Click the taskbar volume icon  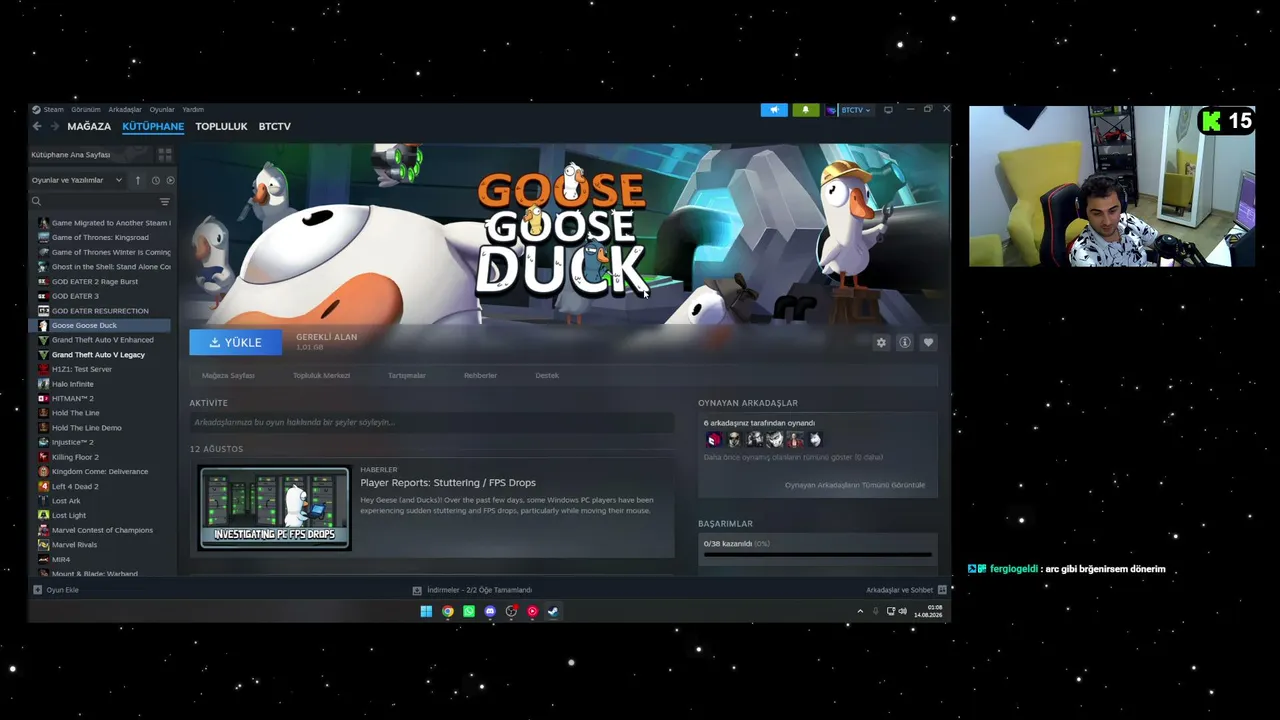[902, 611]
